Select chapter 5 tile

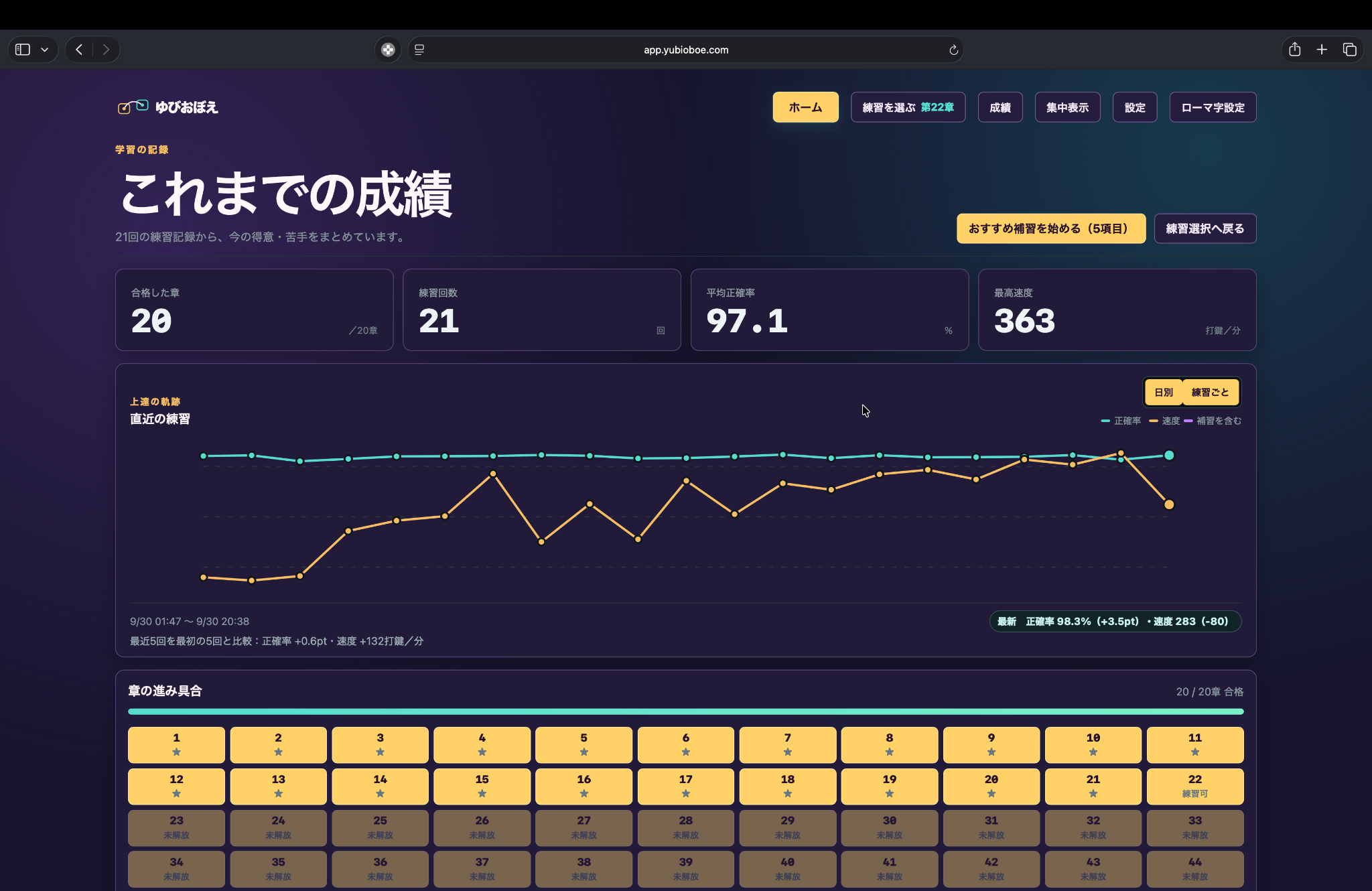click(584, 744)
